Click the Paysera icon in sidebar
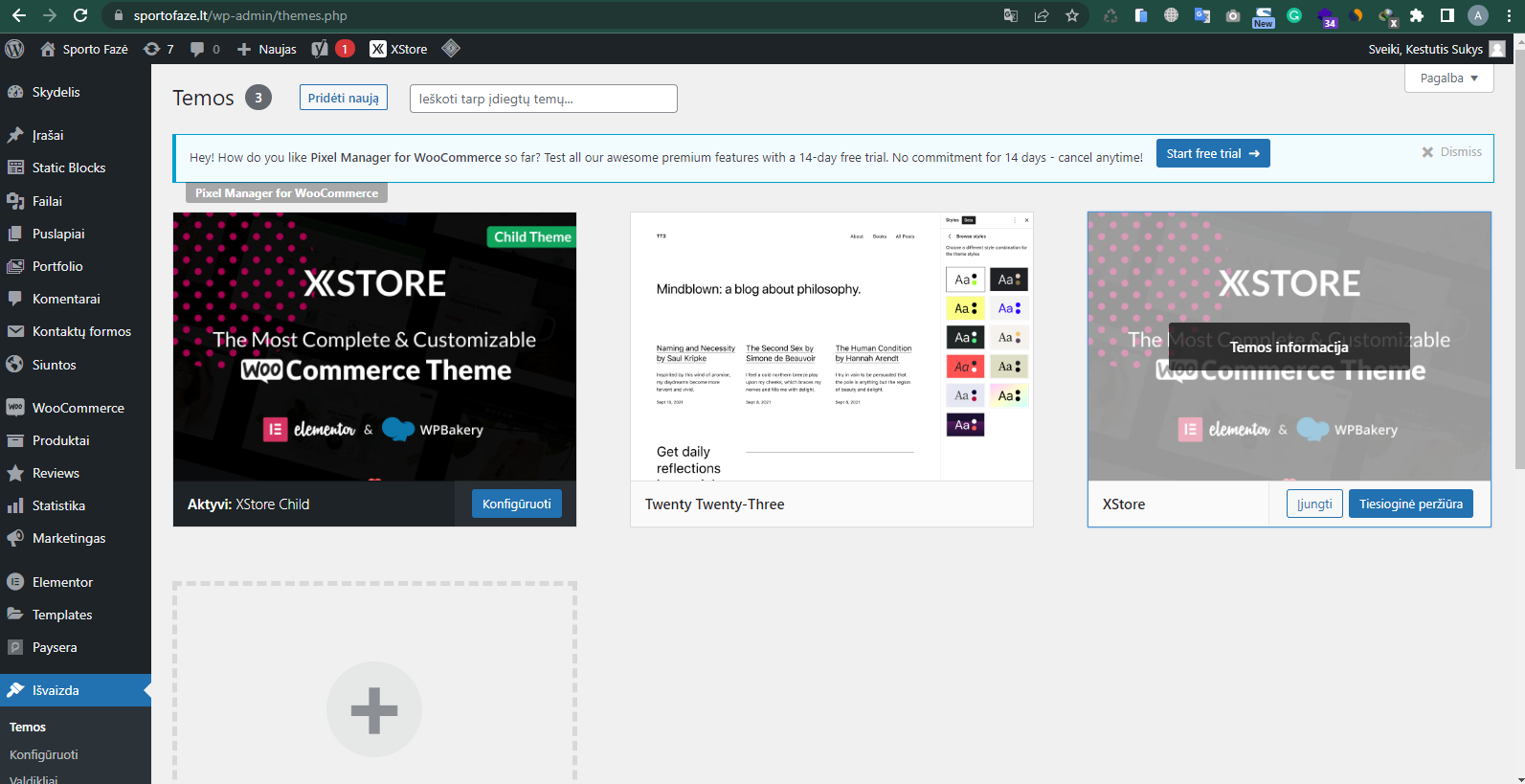Screen dimensions: 1525x784 point(15,647)
